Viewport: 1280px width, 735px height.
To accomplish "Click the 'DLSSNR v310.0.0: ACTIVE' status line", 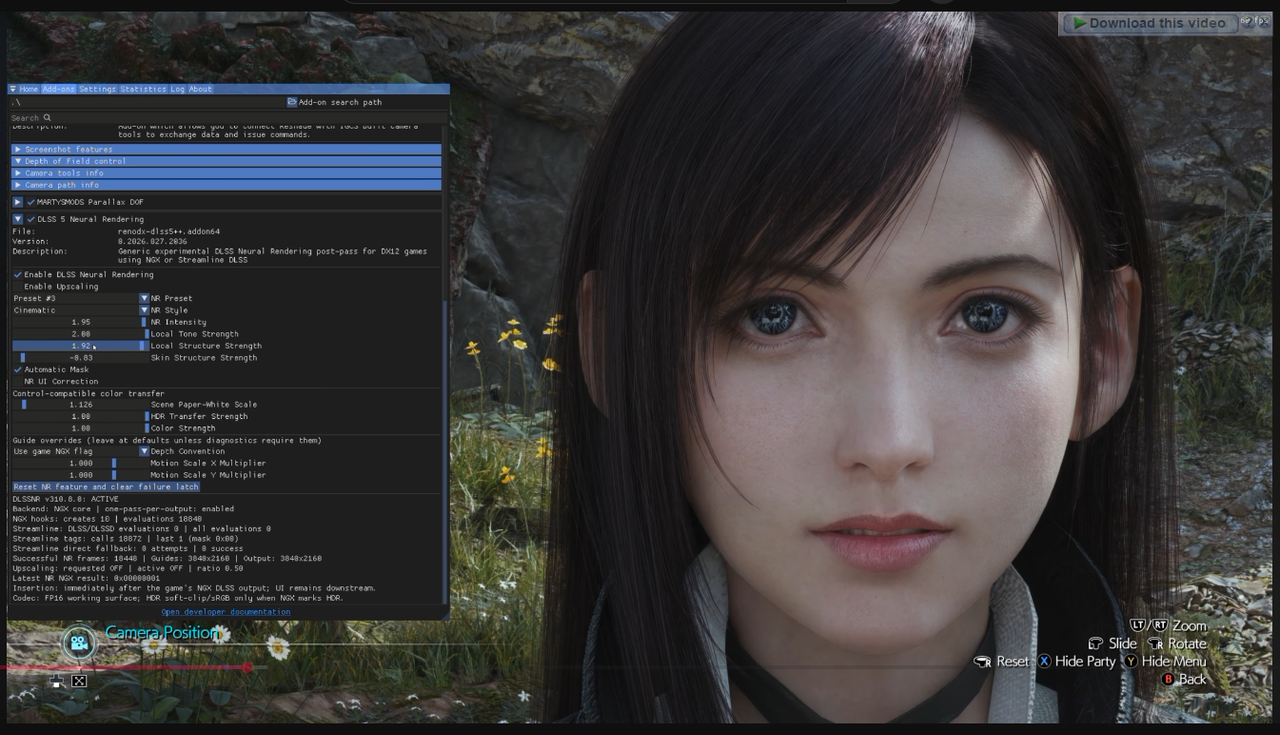I will 65,498.
